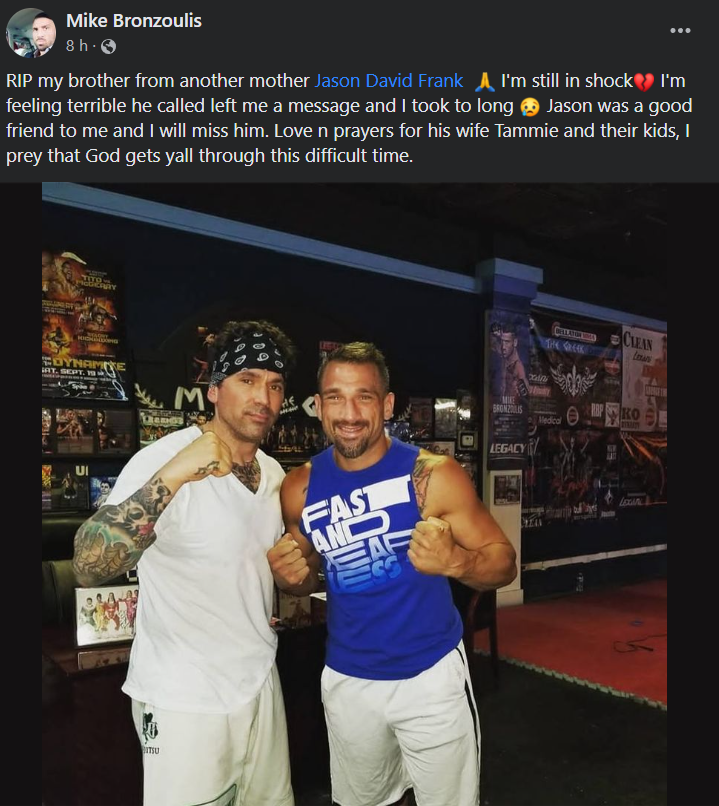Click the Legacy Mike Bronzoulis poster
Viewport: 719px width, 806px height.
coord(507,389)
